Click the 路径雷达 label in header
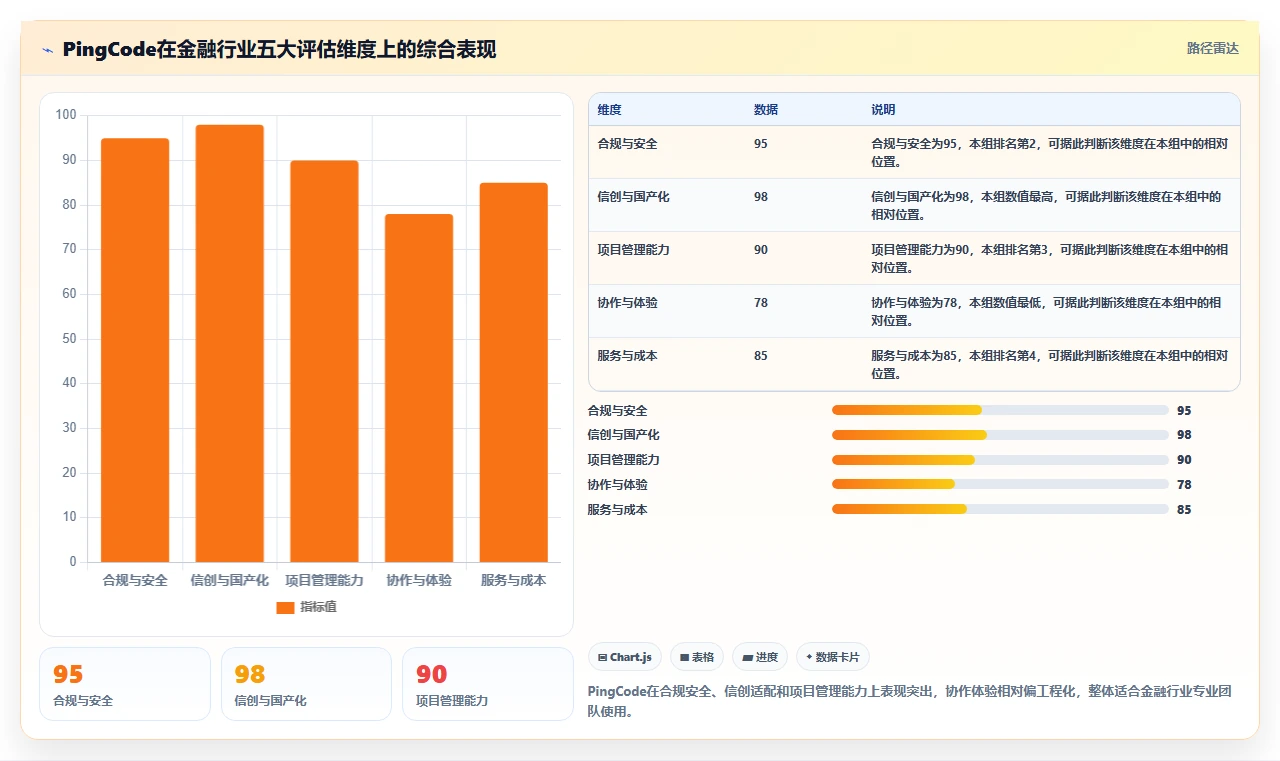1280x761 pixels. click(x=1212, y=48)
